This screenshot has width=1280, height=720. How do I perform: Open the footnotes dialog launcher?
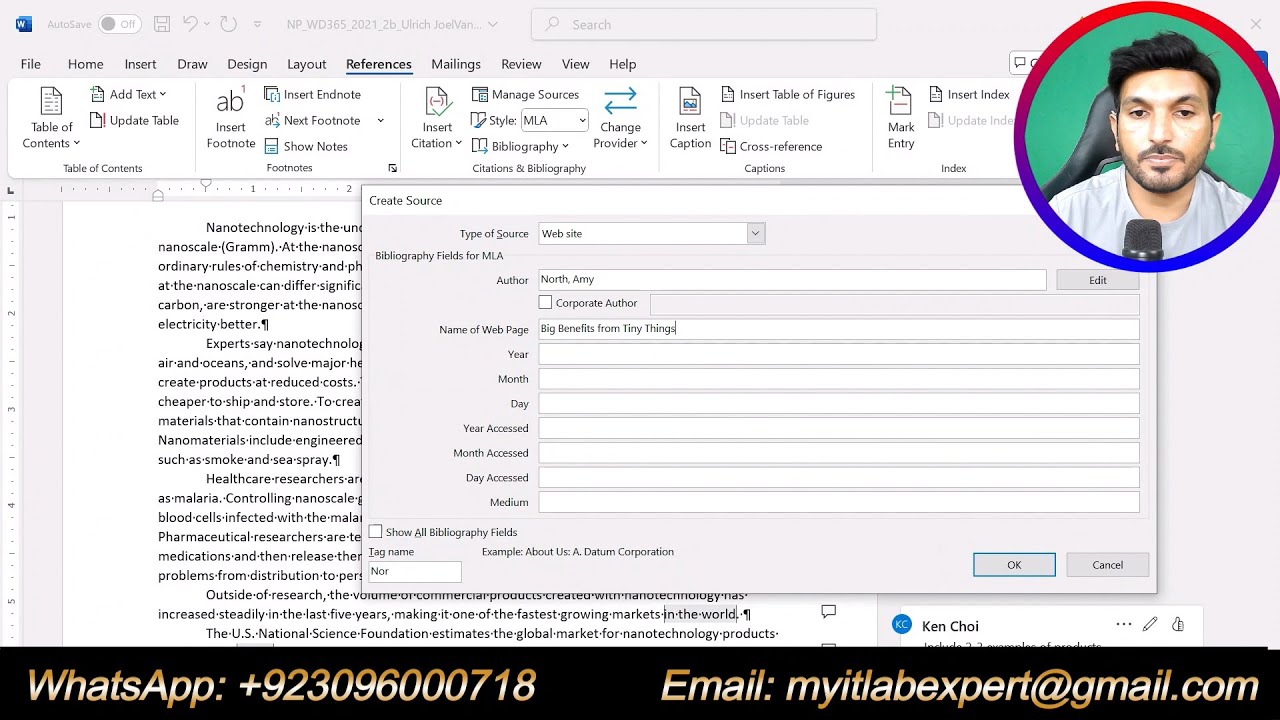click(392, 168)
